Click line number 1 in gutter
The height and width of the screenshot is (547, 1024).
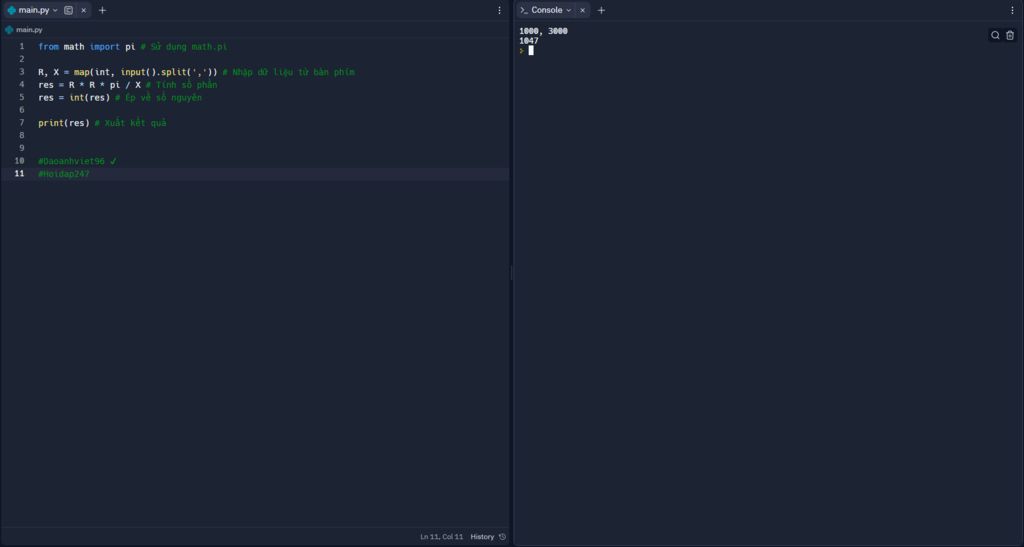(22, 46)
